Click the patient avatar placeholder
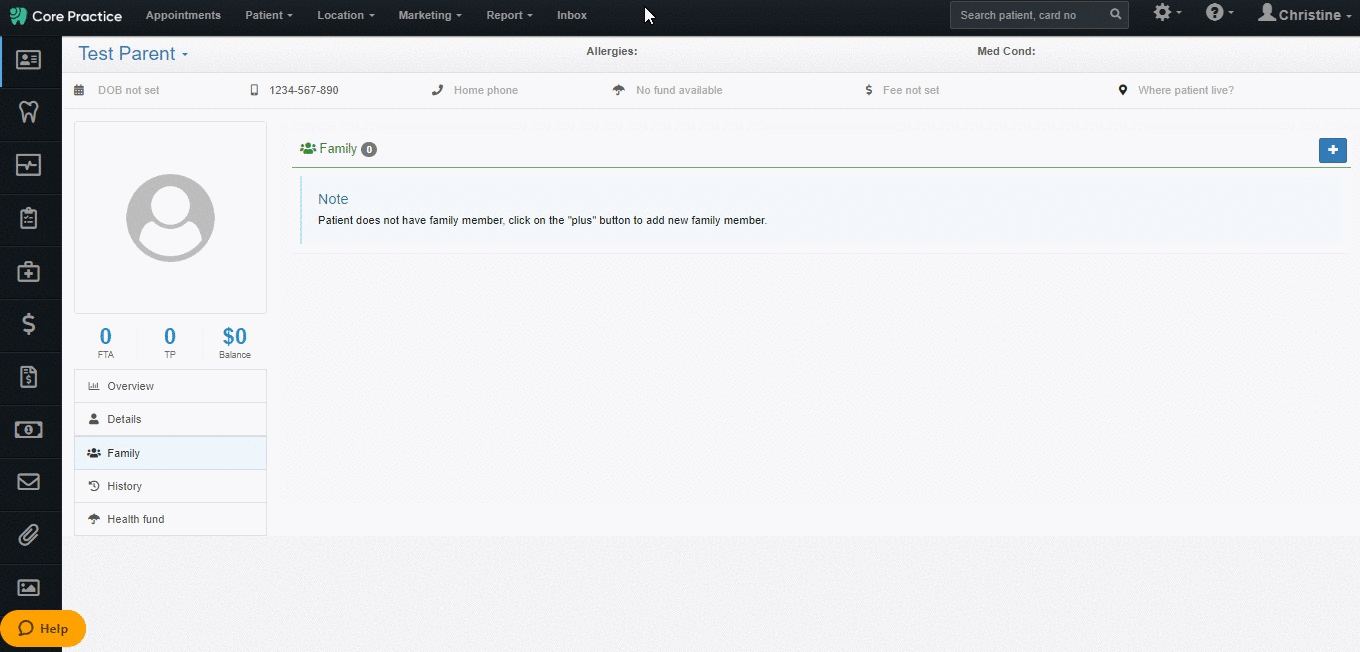The image size is (1360, 652). 170,218
